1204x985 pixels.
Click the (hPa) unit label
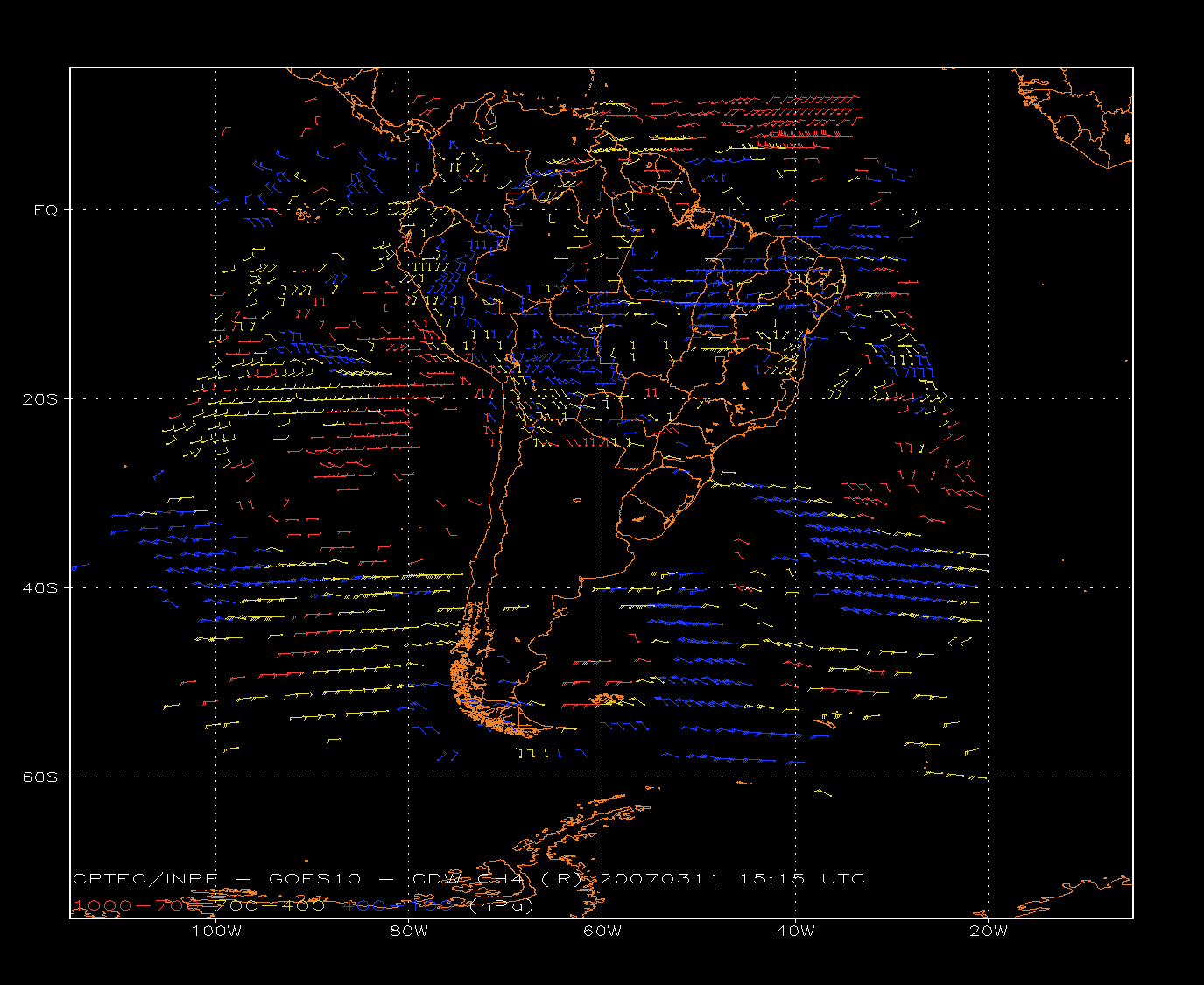[x=501, y=906]
